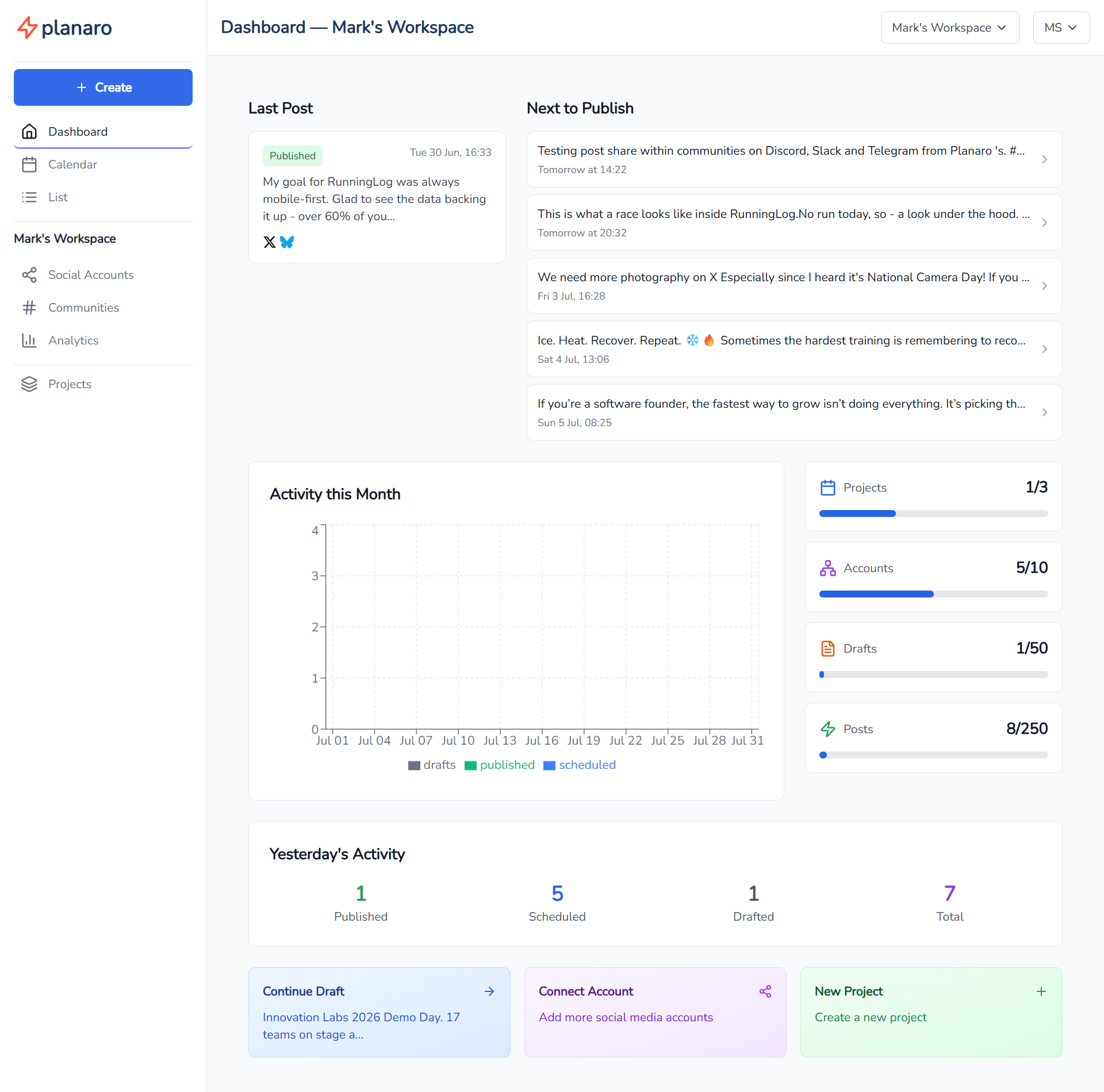This screenshot has height=1092, width=1104.
Task: Click the Bluesky butterfly icon on last post
Action: click(x=287, y=242)
